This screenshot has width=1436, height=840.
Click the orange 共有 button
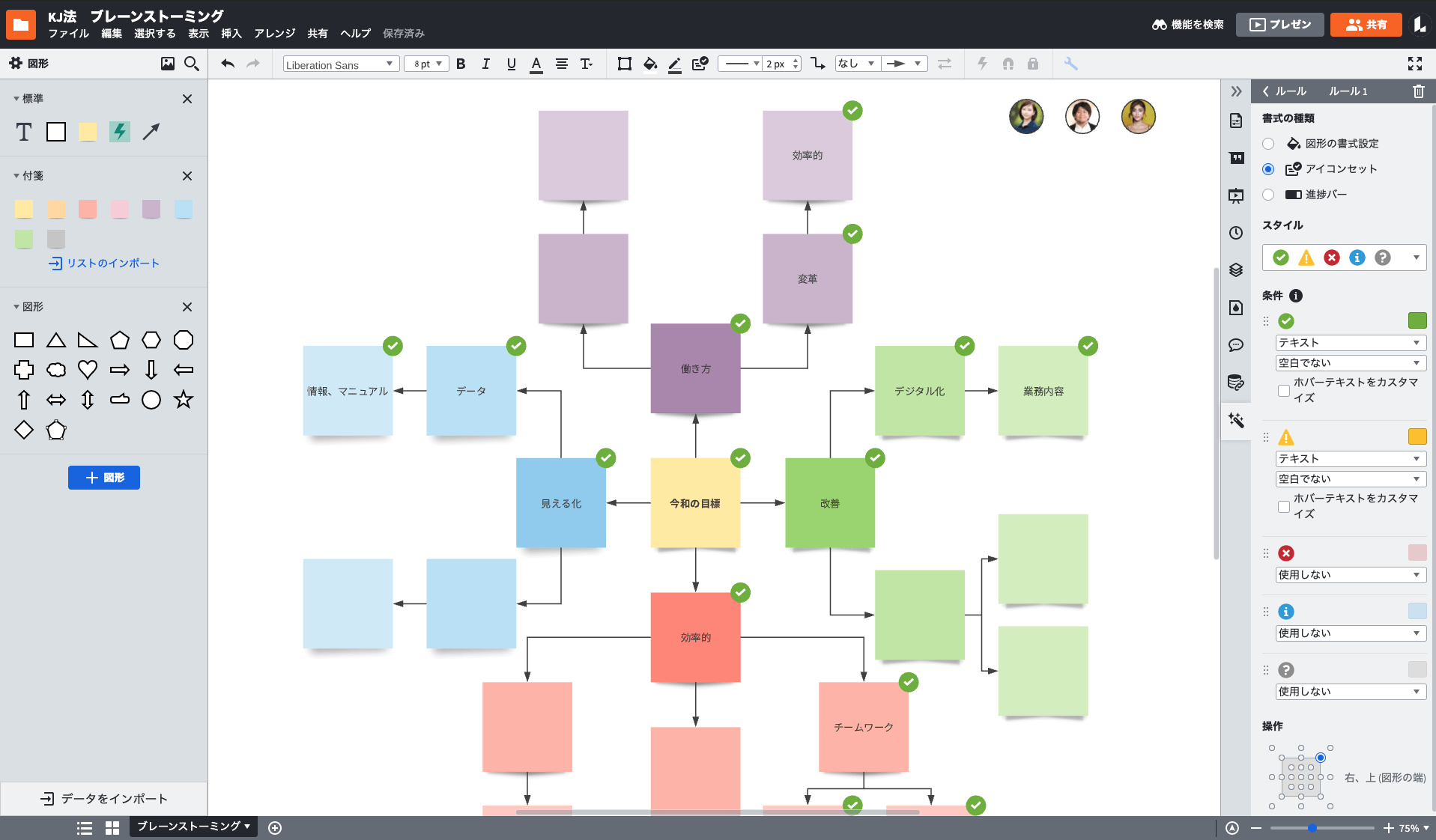1366,25
